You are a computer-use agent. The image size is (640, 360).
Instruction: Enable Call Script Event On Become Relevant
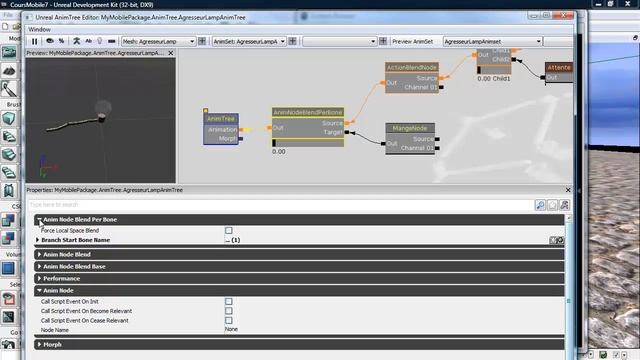coord(229,311)
